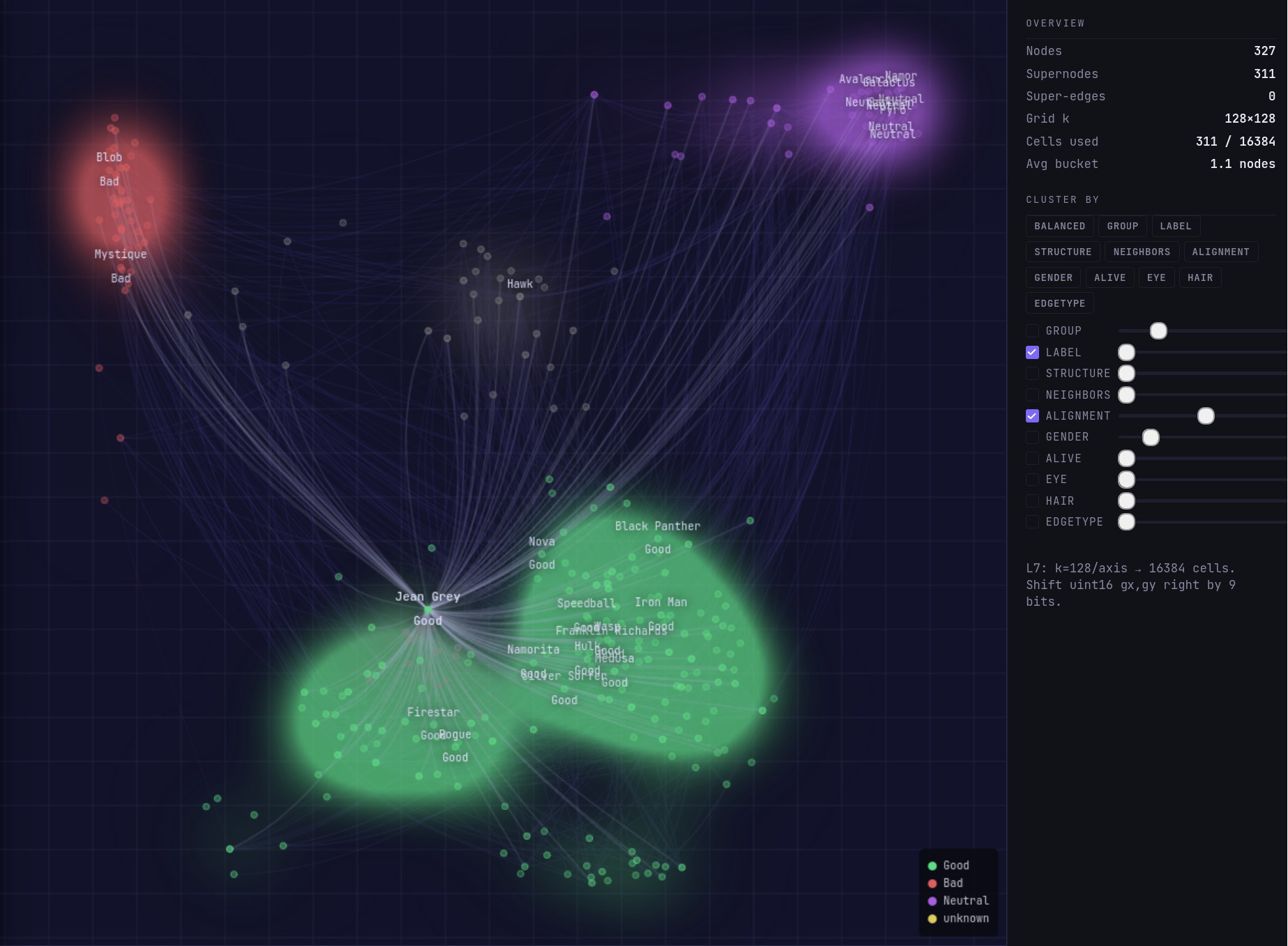Screen dimensions: 1288x946
Task: Uncheck the LABEL checkbox
Action: (1032, 353)
